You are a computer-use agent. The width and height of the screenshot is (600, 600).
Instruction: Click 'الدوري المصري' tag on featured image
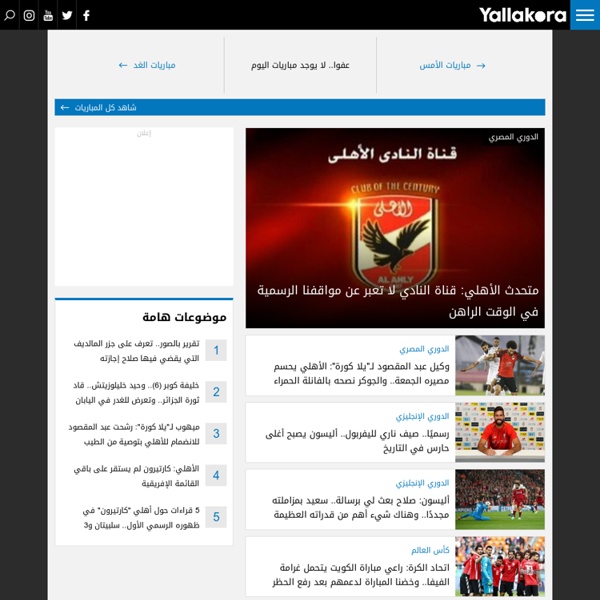tap(513, 137)
